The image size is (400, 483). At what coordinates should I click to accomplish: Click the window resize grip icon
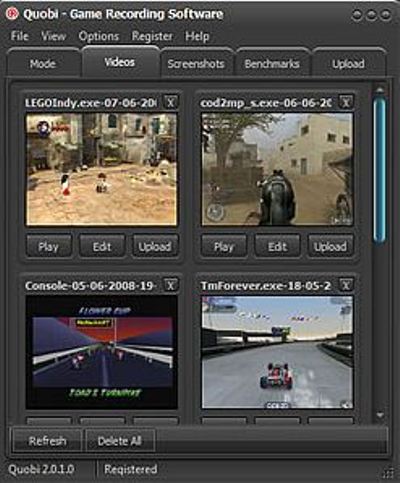(388, 473)
